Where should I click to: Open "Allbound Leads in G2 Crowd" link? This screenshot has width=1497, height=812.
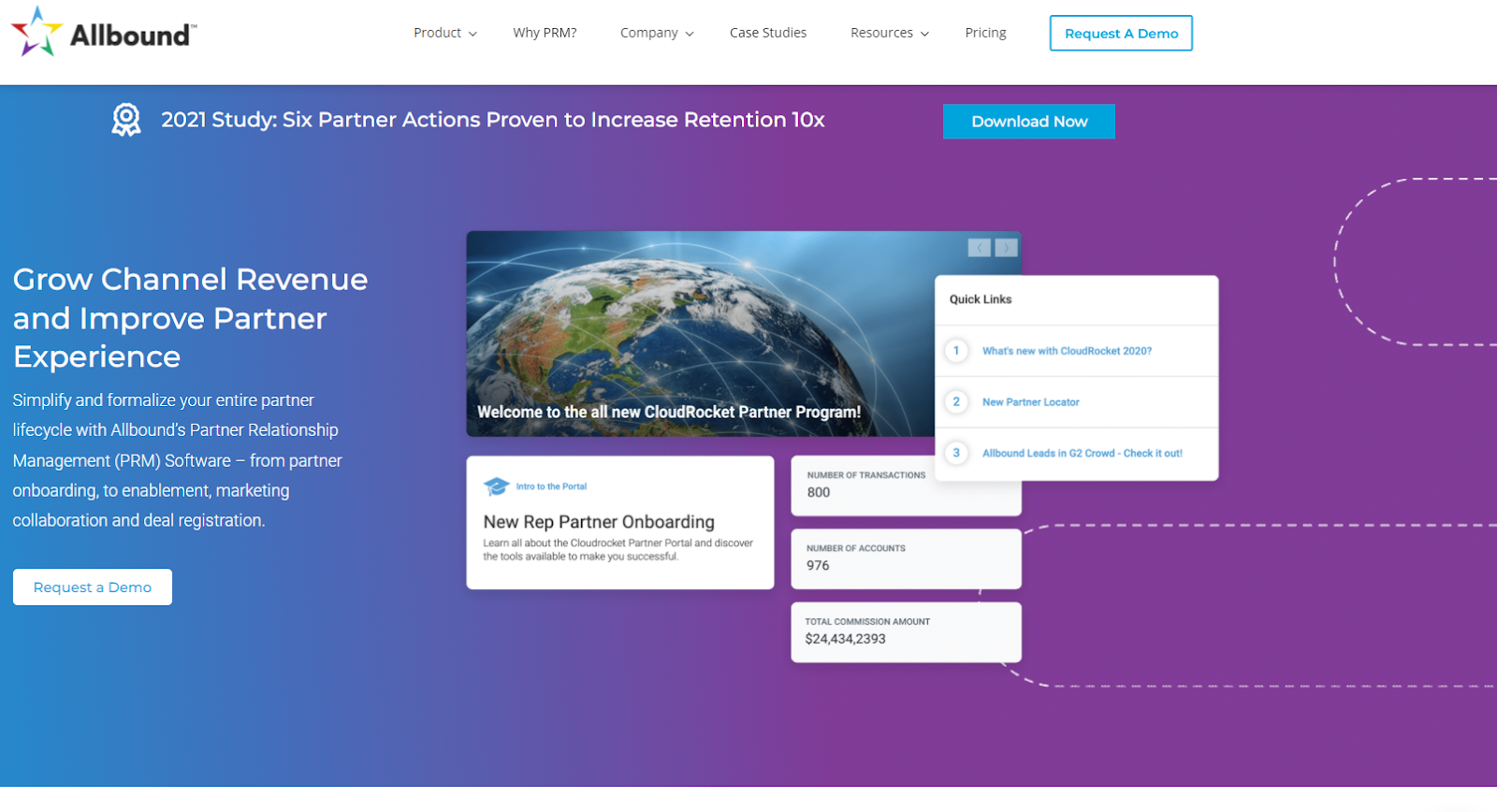[x=1083, y=453]
